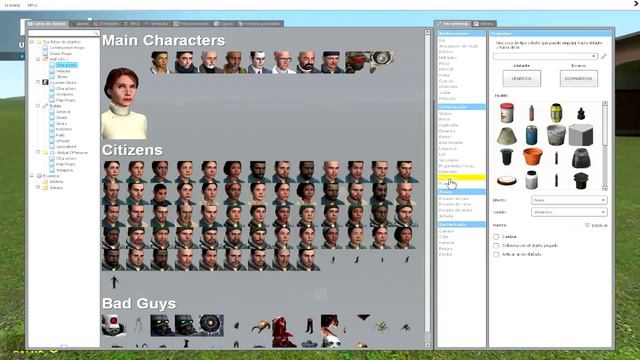
Task: Select the yellow highlighted tool in tool list
Action: click(x=461, y=177)
